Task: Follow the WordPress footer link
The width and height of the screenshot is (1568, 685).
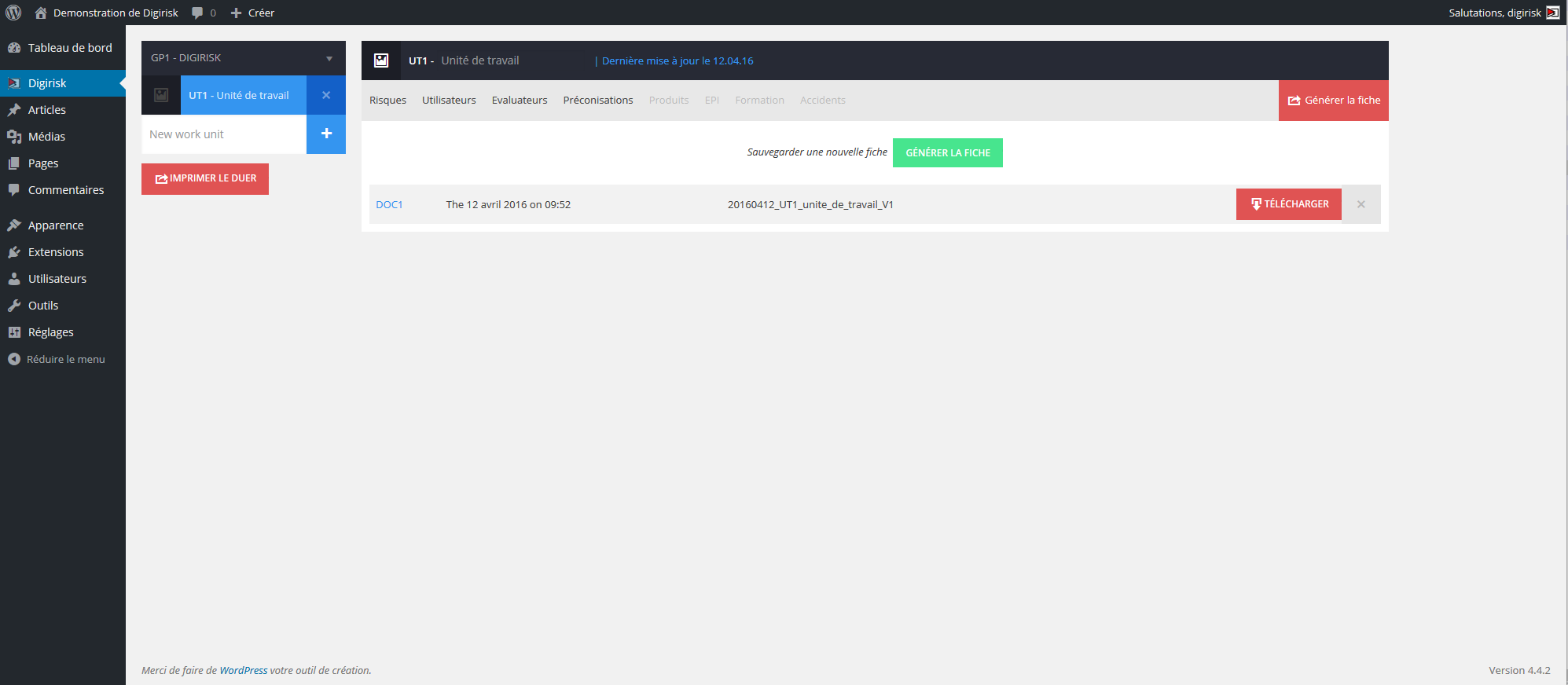Action: click(244, 671)
